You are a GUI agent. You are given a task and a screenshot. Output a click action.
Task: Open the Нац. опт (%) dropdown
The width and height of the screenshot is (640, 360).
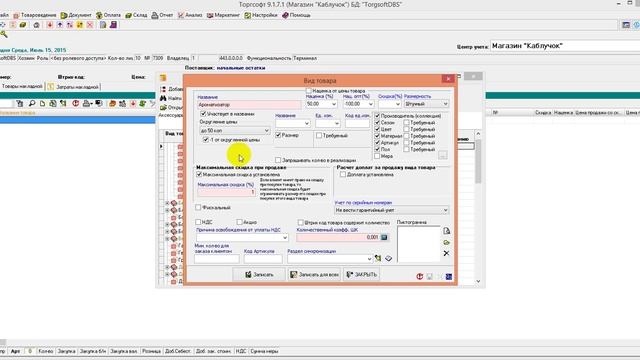[x=370, y=104]
